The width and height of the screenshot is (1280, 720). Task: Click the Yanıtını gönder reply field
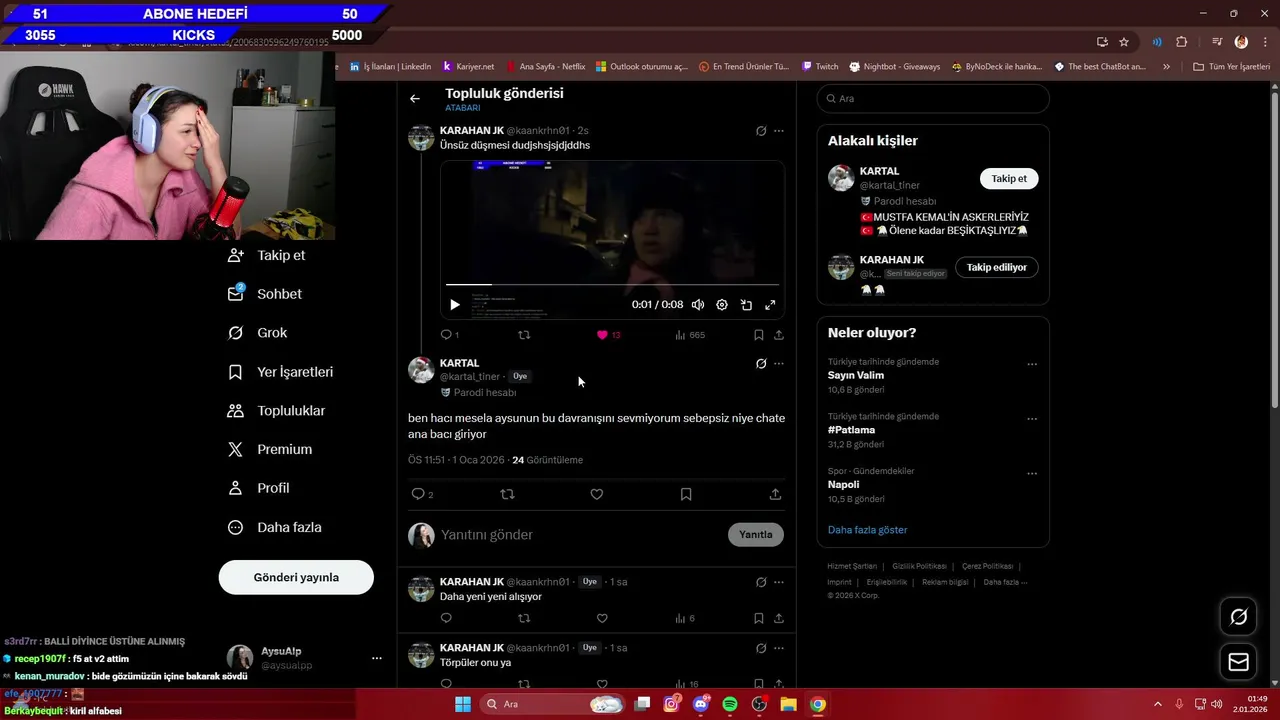tap(580, 535)
